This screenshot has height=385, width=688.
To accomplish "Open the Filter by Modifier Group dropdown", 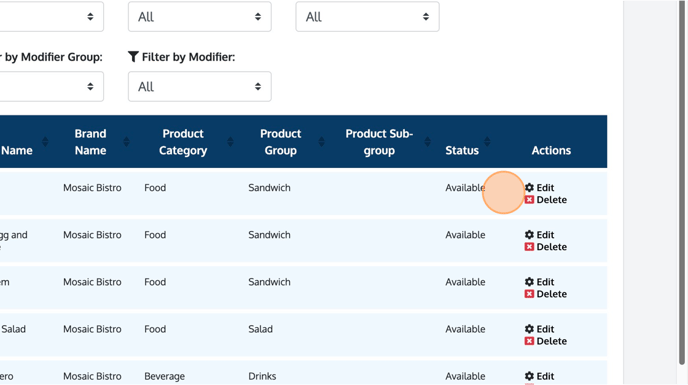I will [51, 86].
